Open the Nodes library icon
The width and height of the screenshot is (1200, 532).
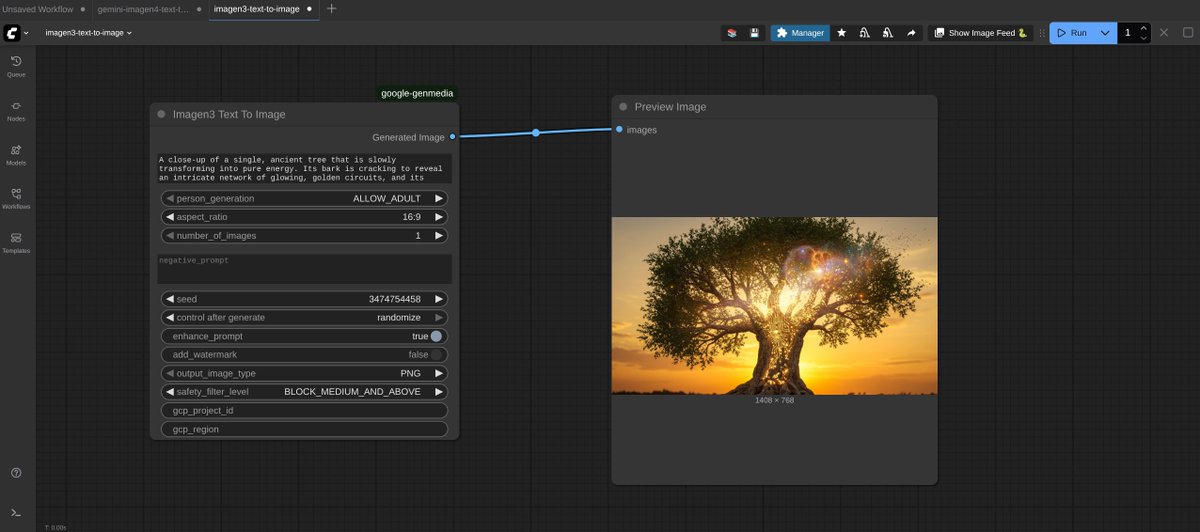(16, 109)
